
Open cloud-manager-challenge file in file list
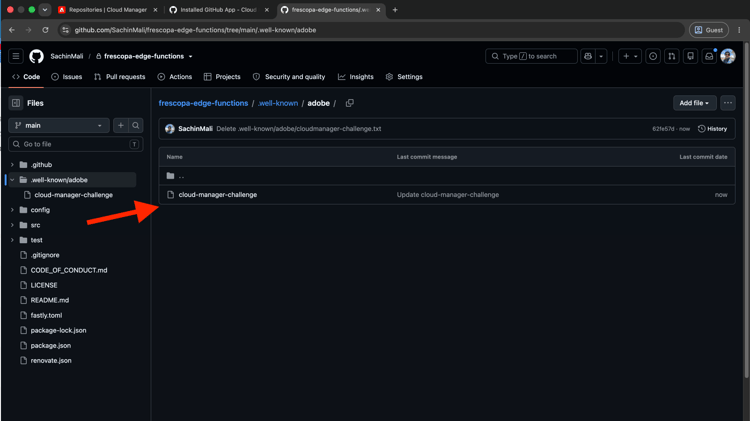coord(218,195)
